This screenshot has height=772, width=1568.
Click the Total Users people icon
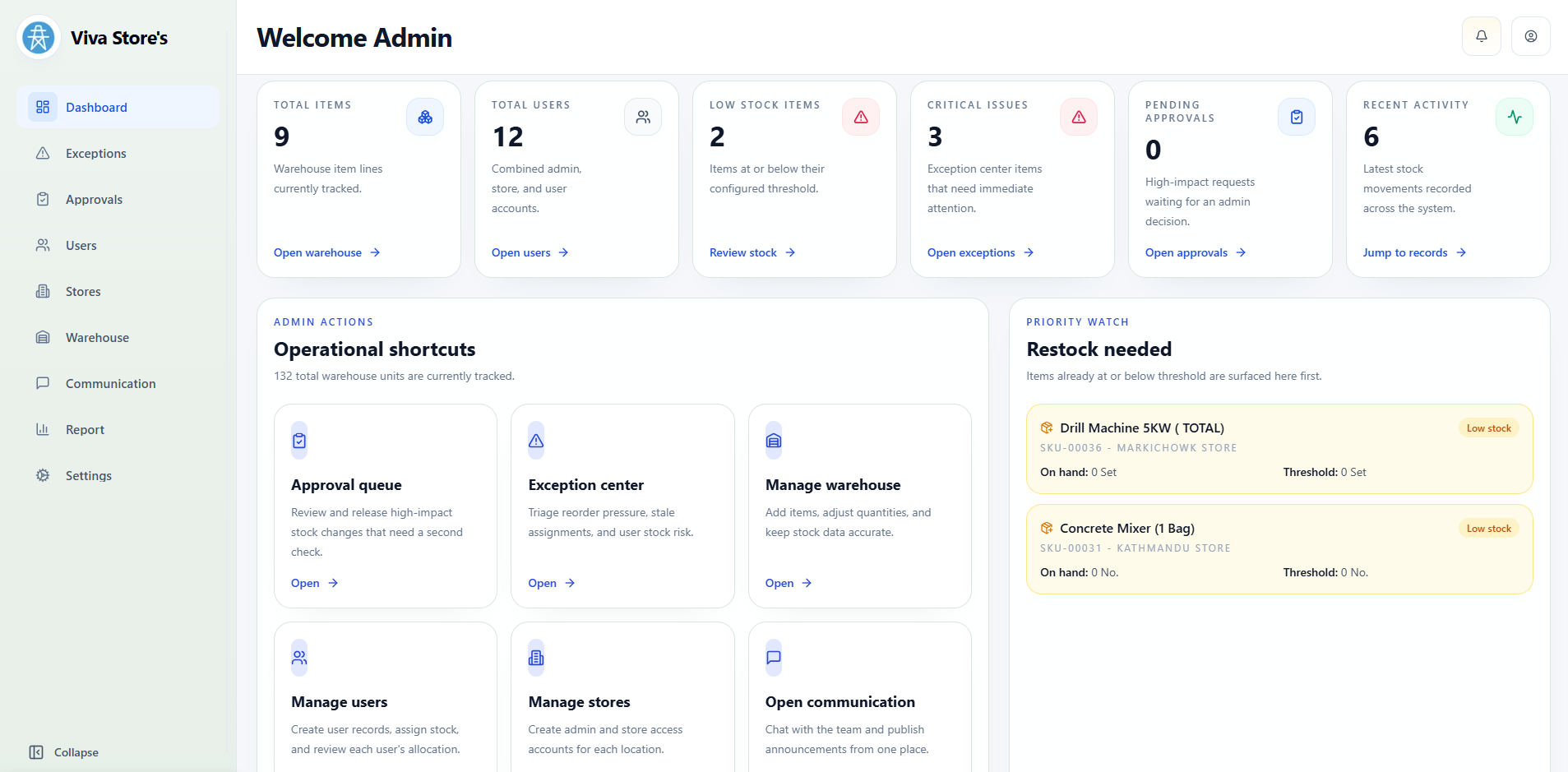point(643,117)
